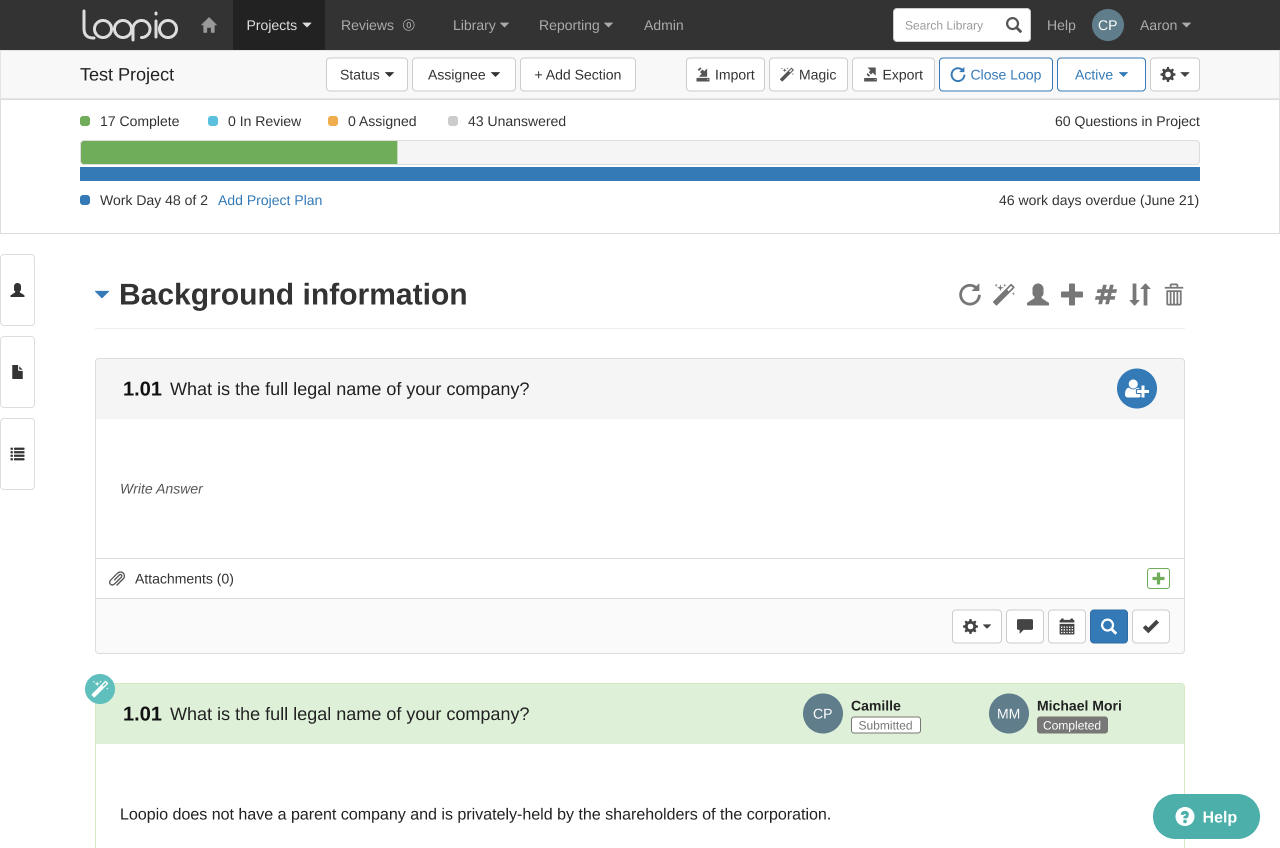Add a question with the section plus icon
The height and width of the screenshot is (848, 1280).
coord(1072,294)
